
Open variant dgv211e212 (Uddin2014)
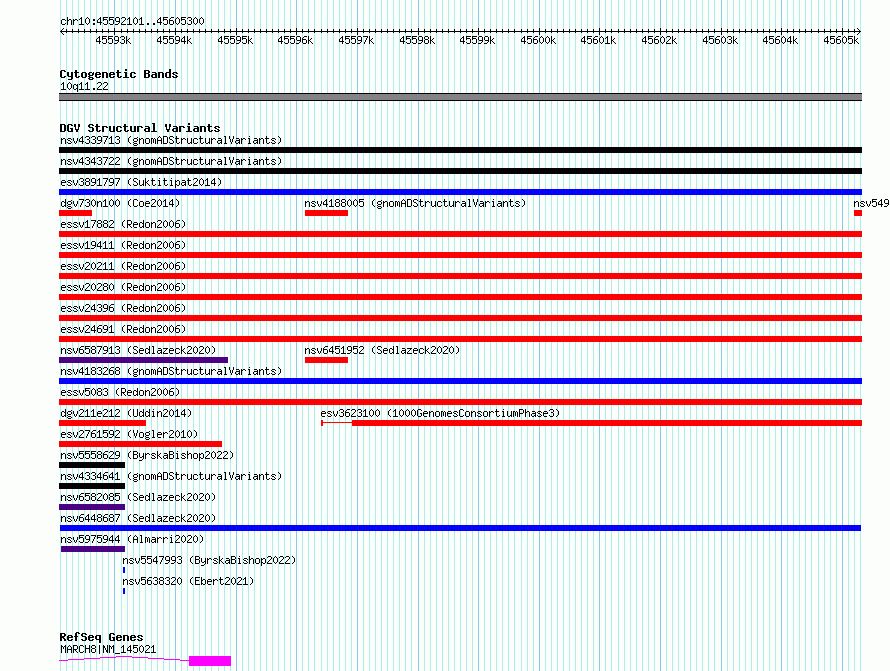pos(126,413)
